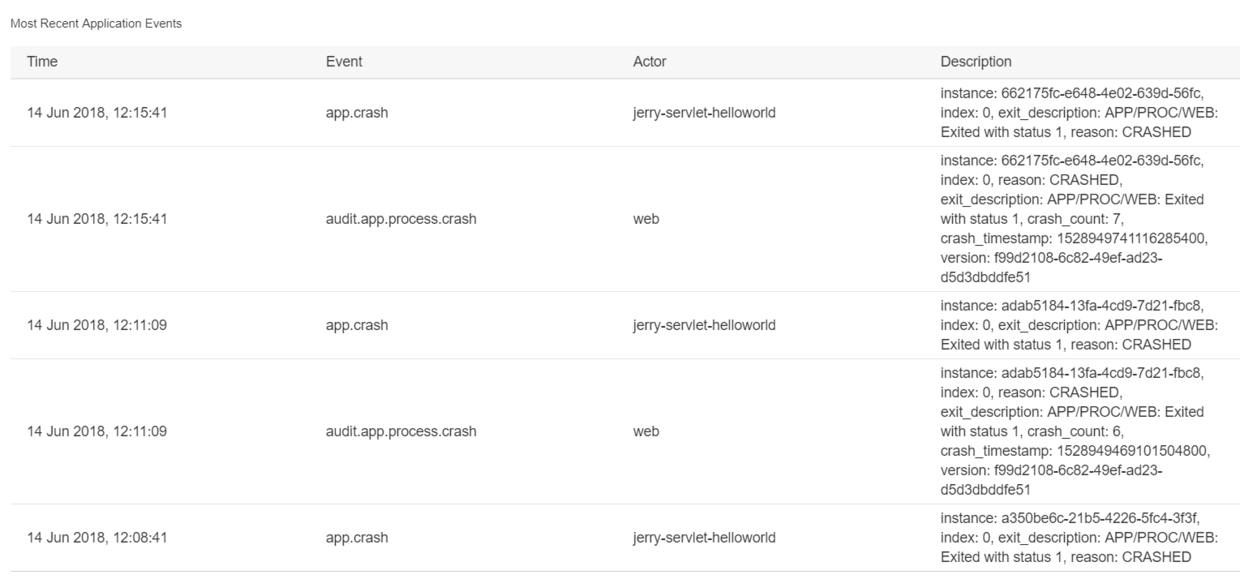Select the audit.app.process.crash event at 12:15:41

click(401, 219)
